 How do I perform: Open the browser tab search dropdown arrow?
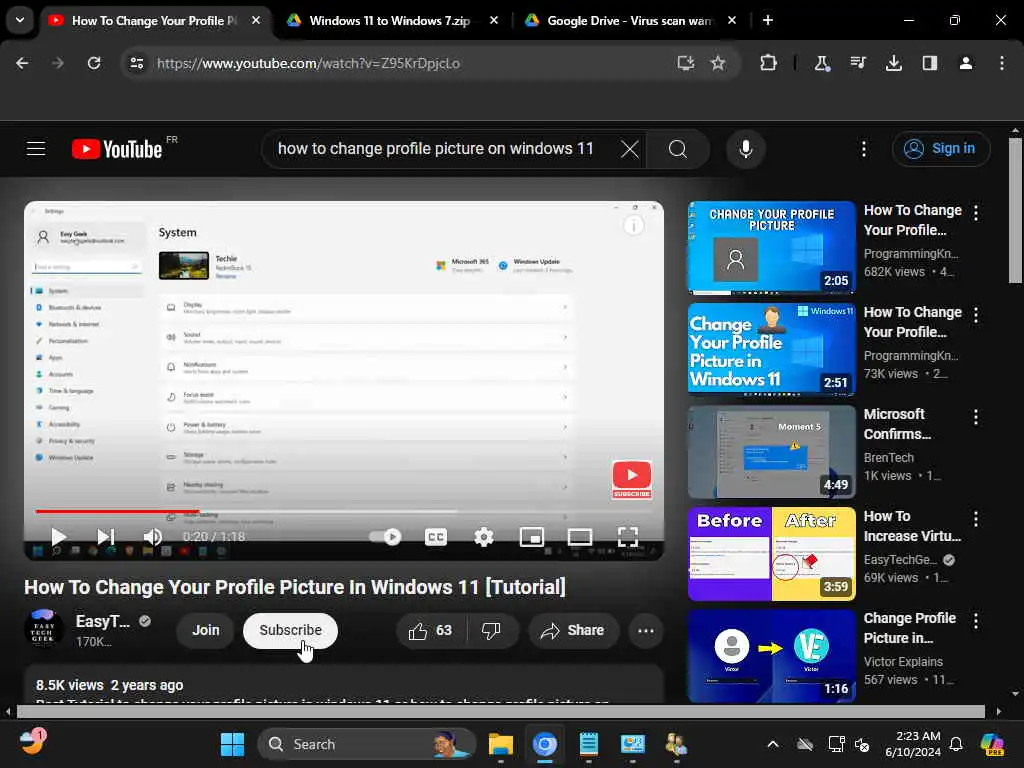point(20,20)
